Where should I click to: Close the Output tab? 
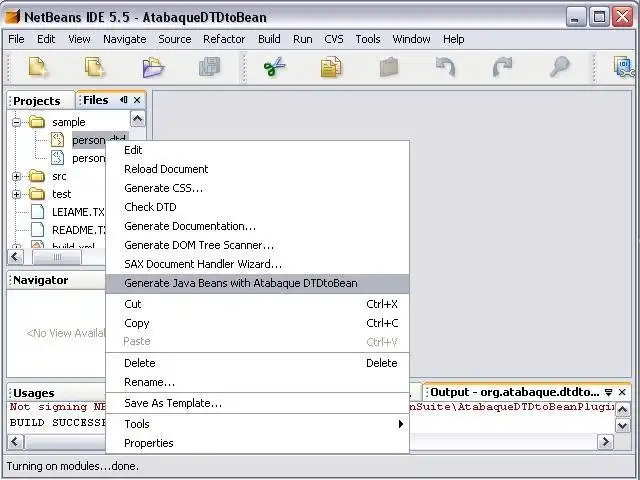(x=622, y=392)
